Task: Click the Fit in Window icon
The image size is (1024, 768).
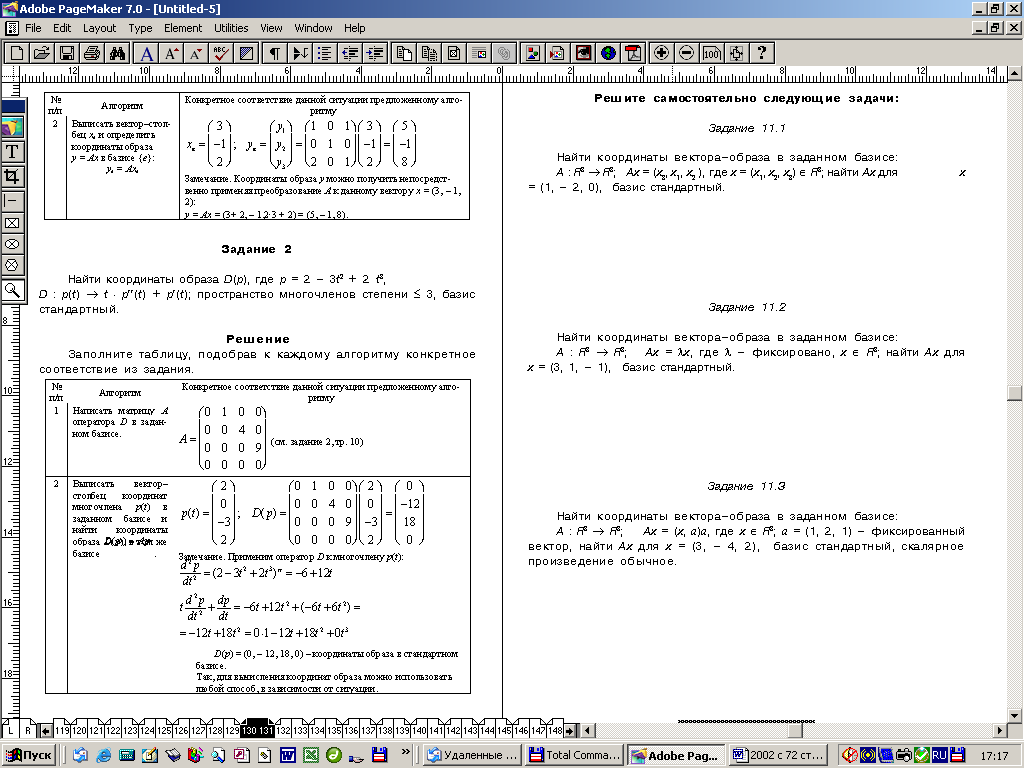Action: tap(736, 53)
